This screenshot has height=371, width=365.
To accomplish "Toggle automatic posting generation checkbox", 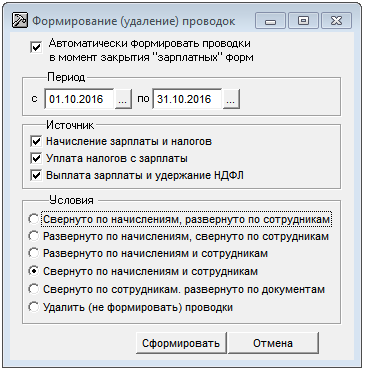I will coord(36,47).
